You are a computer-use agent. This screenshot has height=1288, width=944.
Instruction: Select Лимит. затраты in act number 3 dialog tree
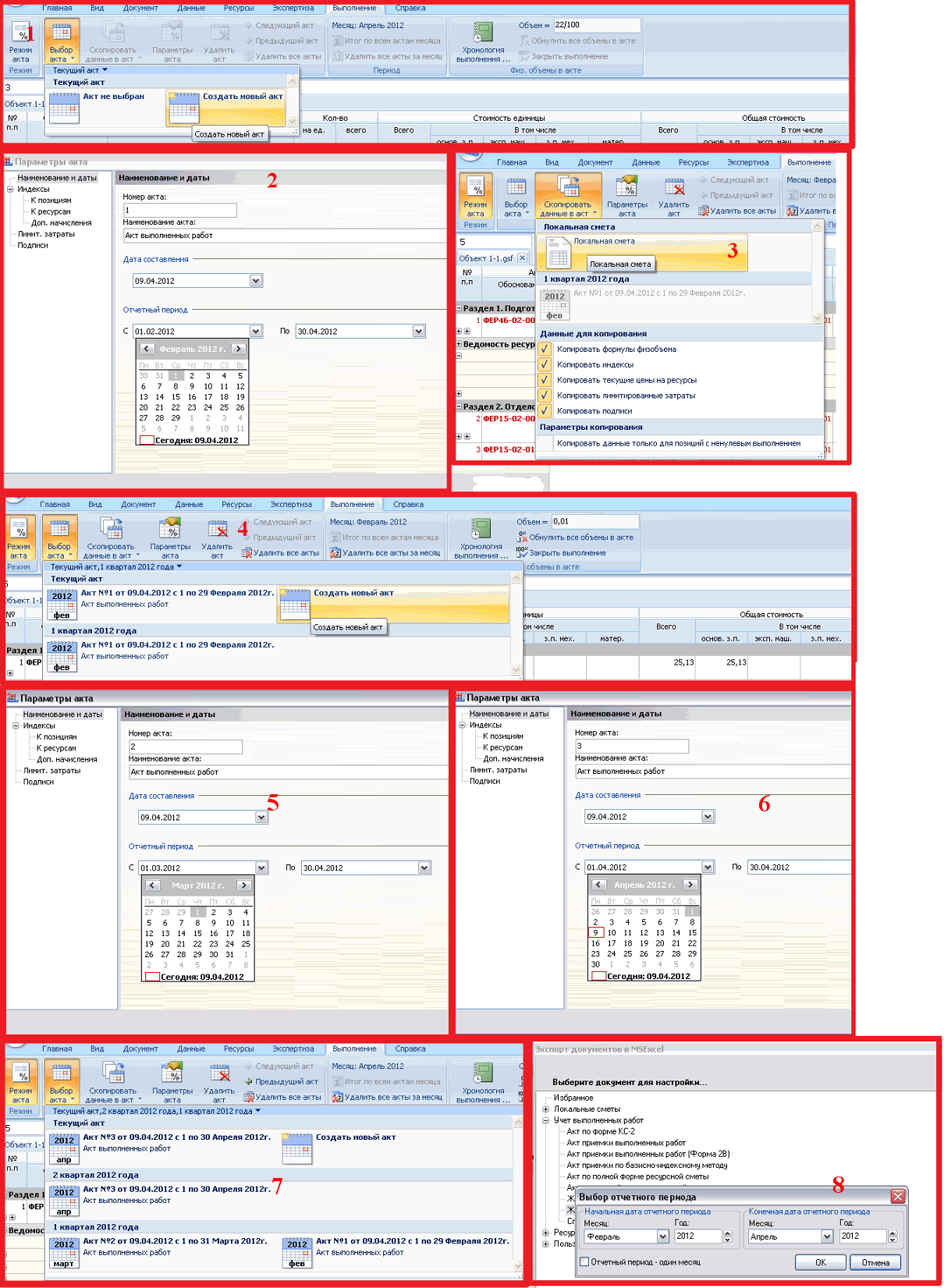(x=498, y=770)
